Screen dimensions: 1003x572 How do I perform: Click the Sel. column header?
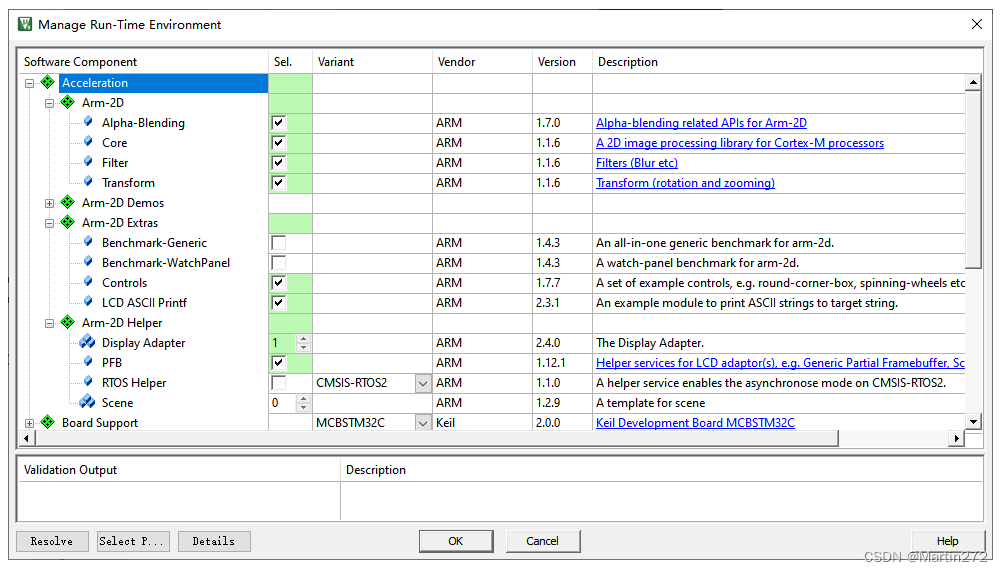pyautogui.click(x=290, y=61)
